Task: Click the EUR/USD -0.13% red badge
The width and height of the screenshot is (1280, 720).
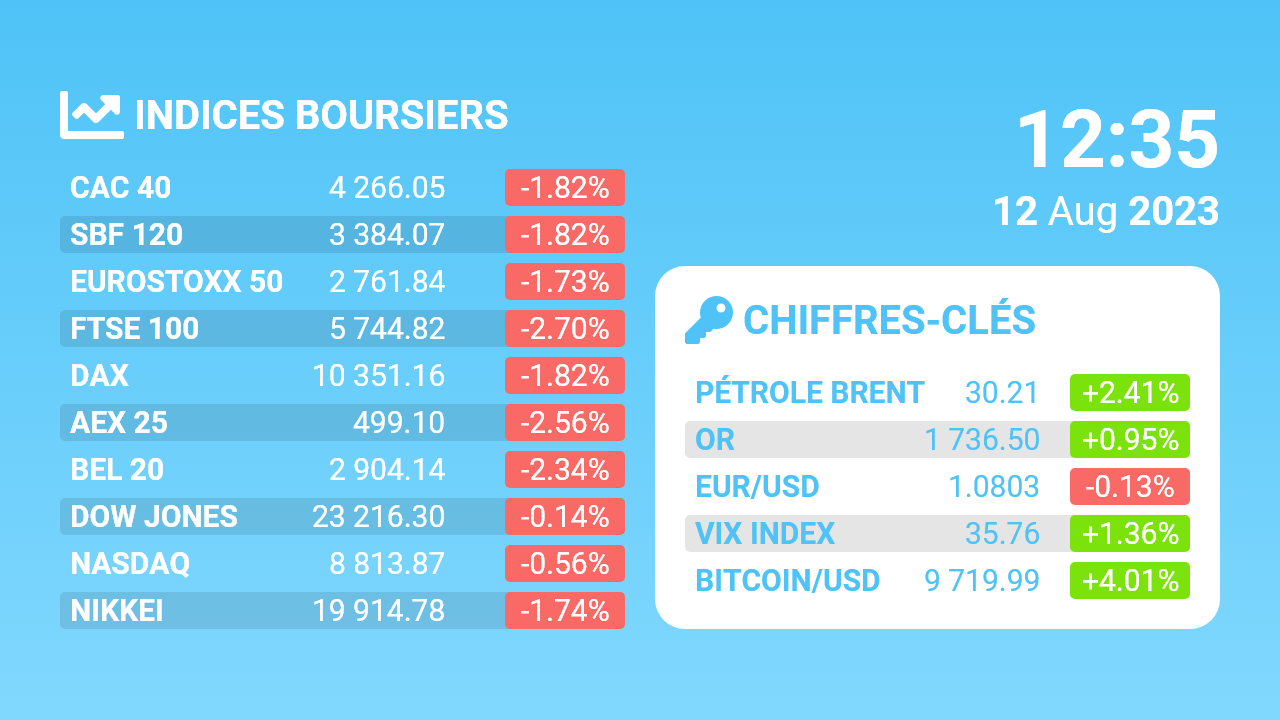Action: tap(1129, 487)
